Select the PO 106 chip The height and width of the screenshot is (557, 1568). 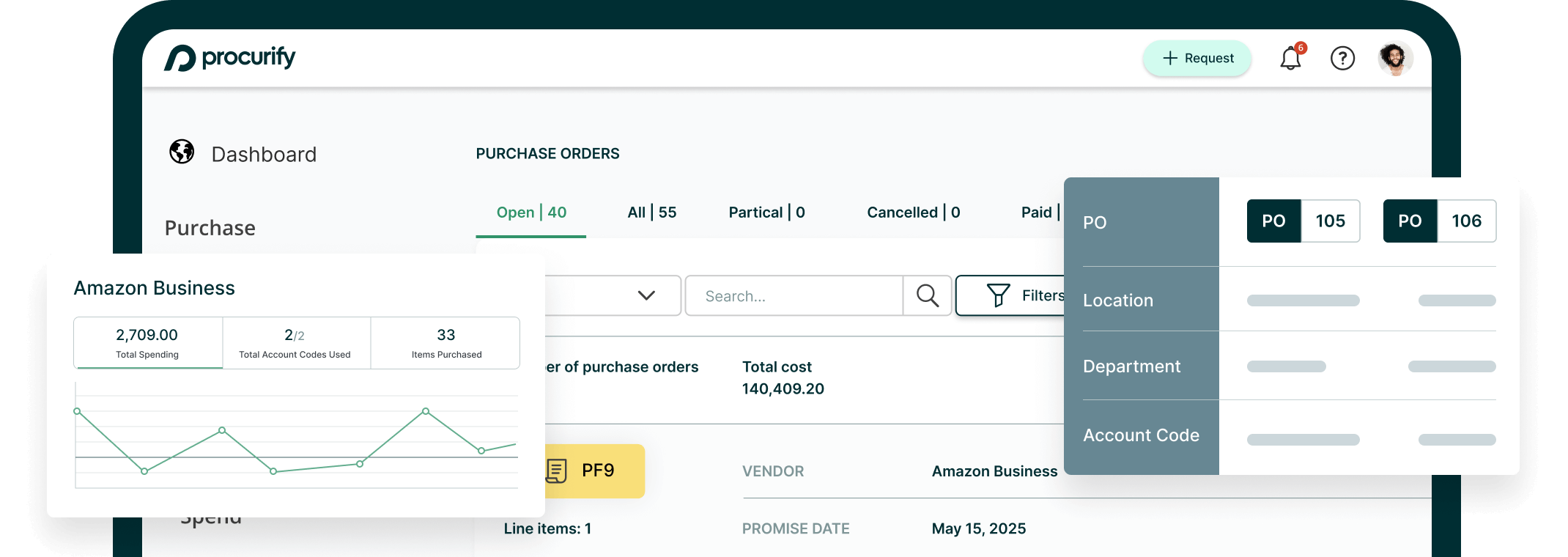[1440, 221]
